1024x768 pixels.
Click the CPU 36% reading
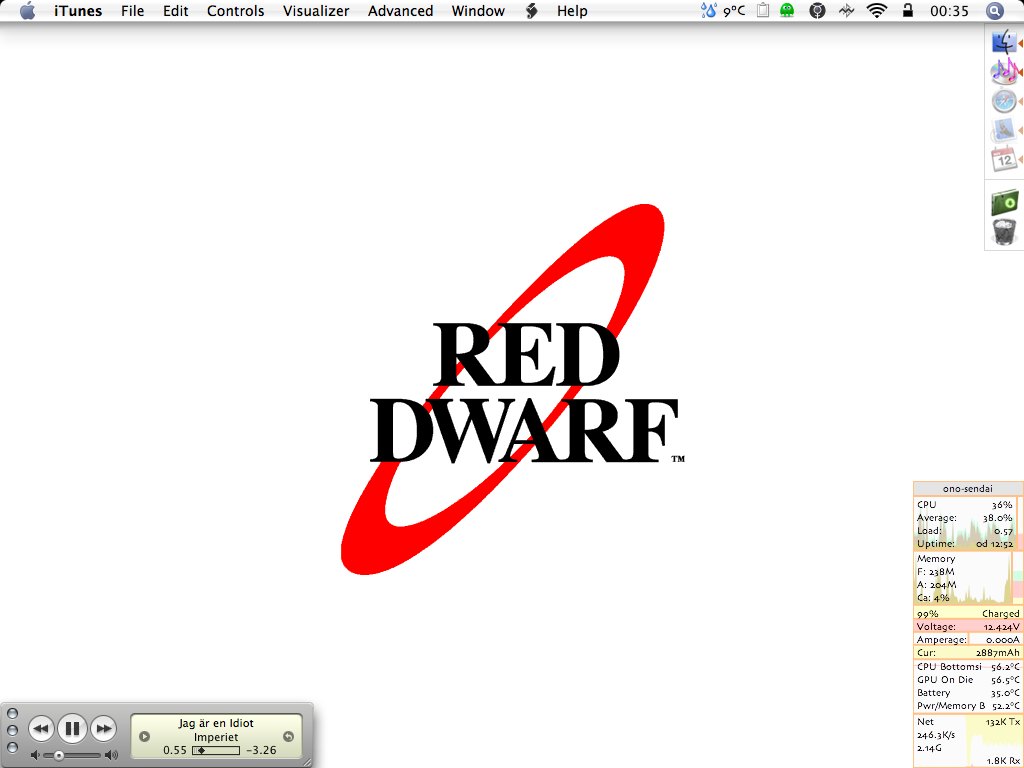point(965,505)
